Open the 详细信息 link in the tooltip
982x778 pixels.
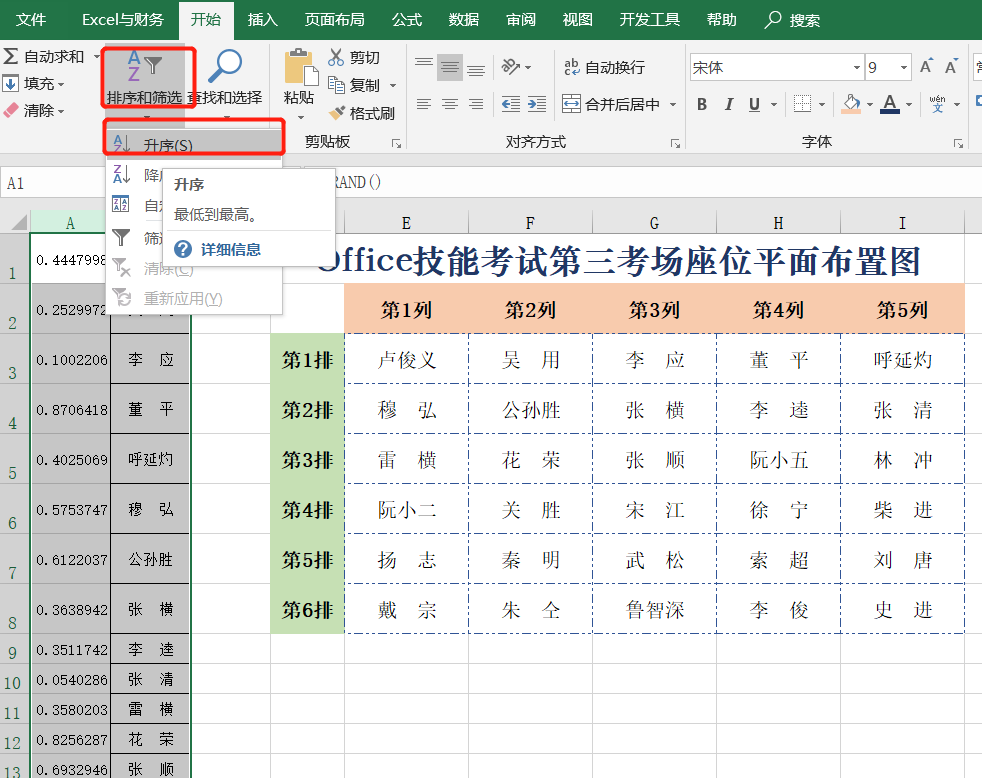[230, 249]
